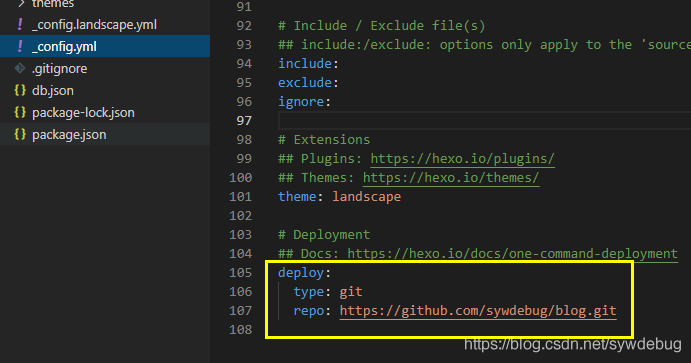Click line number 105 in gutter
The height and width of the screenshot is (363, 691).
point(241,273)
